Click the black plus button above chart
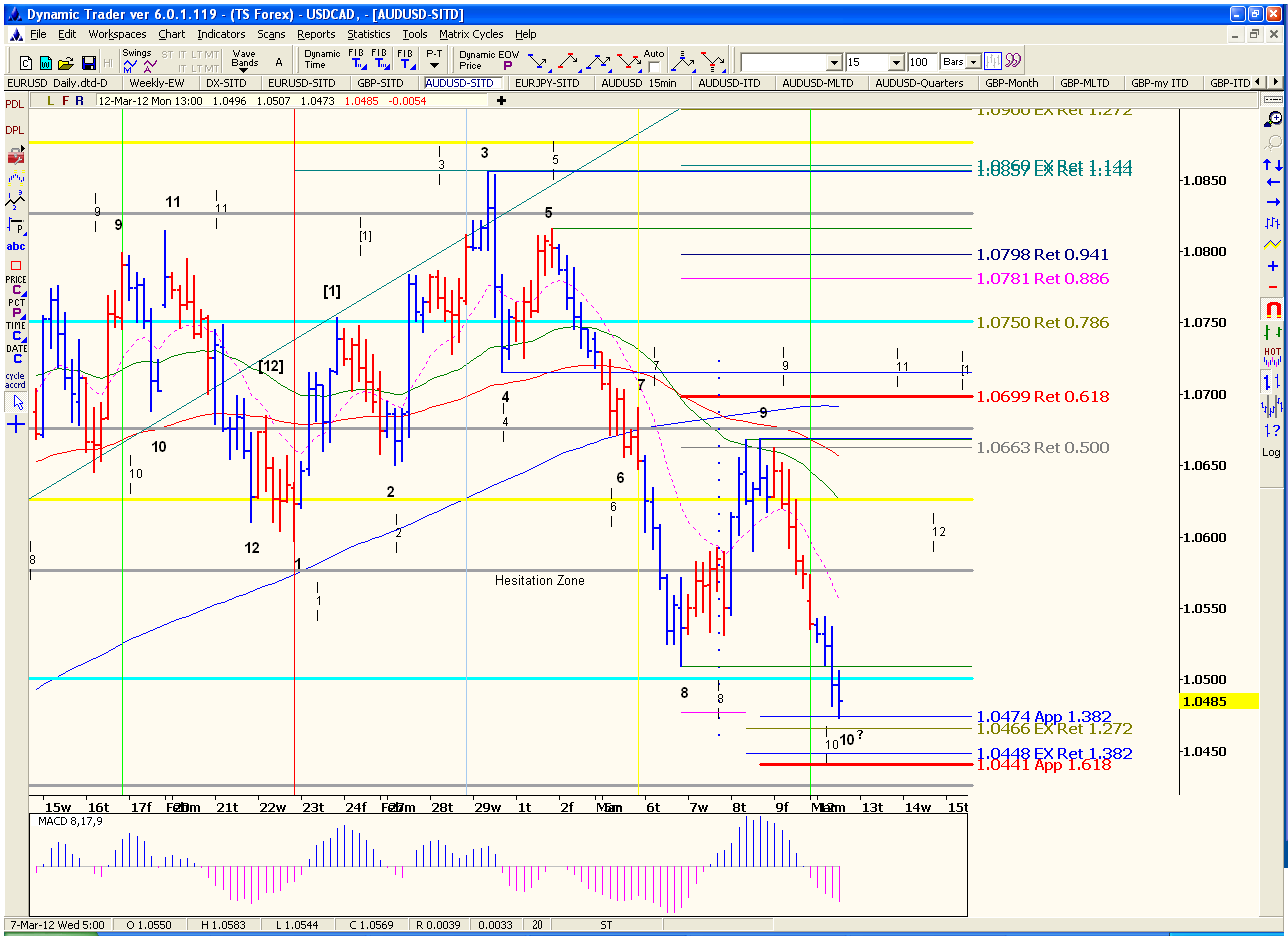1288x936 pixels. (501, 100)
